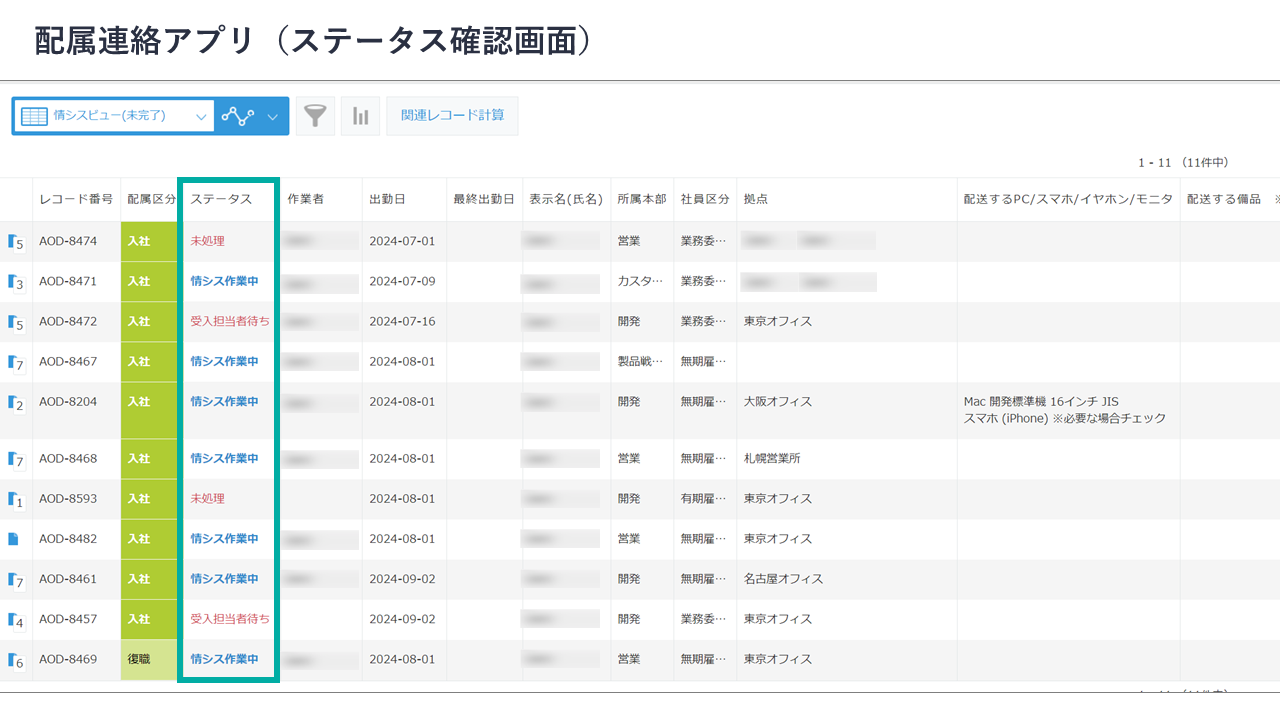The width and height of the screenshot is (1280, 720).
Task: Click record number AOD-8474
Action: [x=68, y=242]
